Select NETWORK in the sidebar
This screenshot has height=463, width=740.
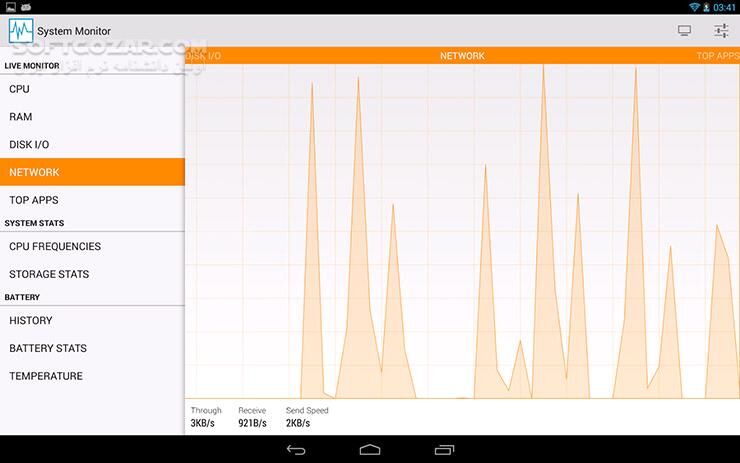click(x=92, y=172)
